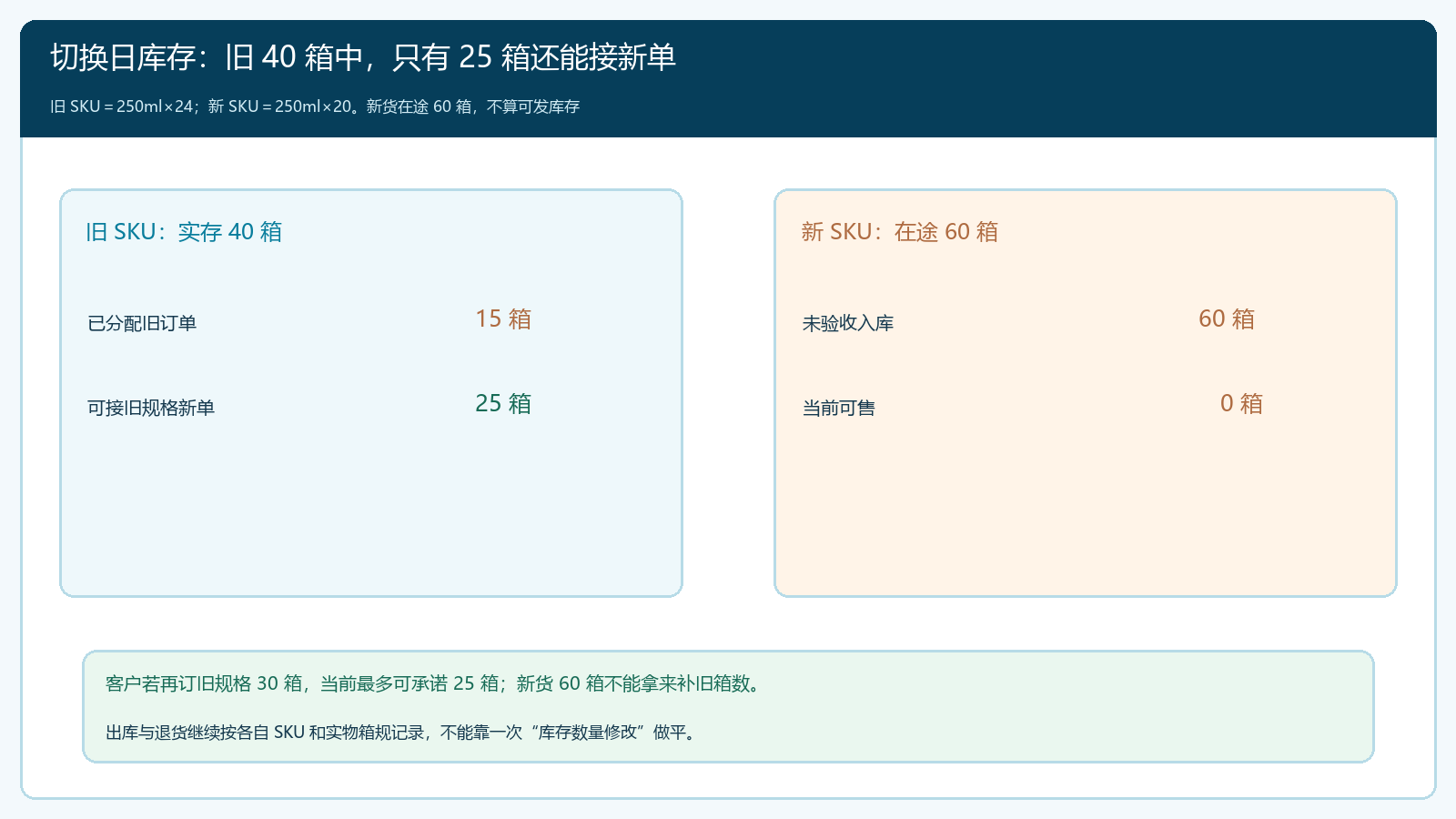Click the sentence starting '客户若再订旧规格 30 箱'
The height and width of the screenshot is (819, 1456).
tap(433, 683)
